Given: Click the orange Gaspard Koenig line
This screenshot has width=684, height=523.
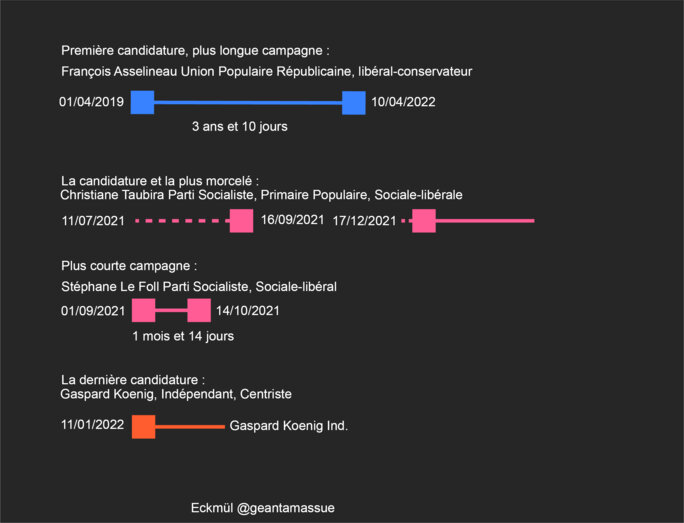Looking at the screenshot, I should (190, 427).
